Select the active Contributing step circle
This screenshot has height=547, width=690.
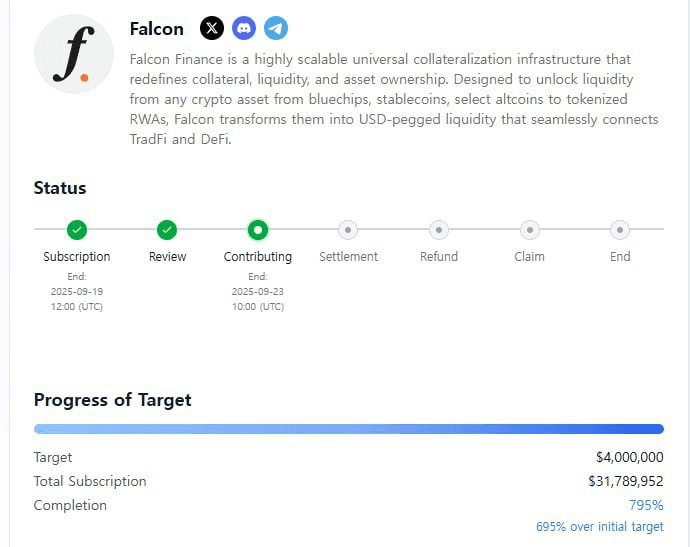[258, 230]
